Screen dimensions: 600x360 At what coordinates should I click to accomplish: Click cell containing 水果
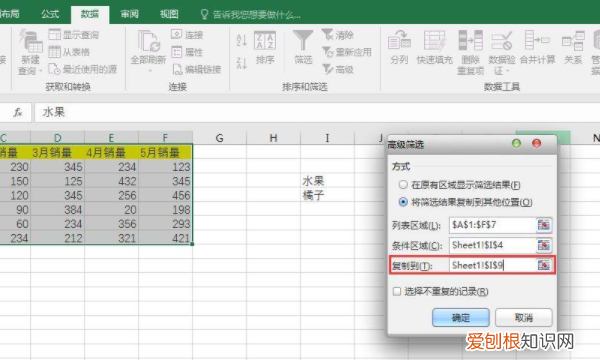point(327,181)
